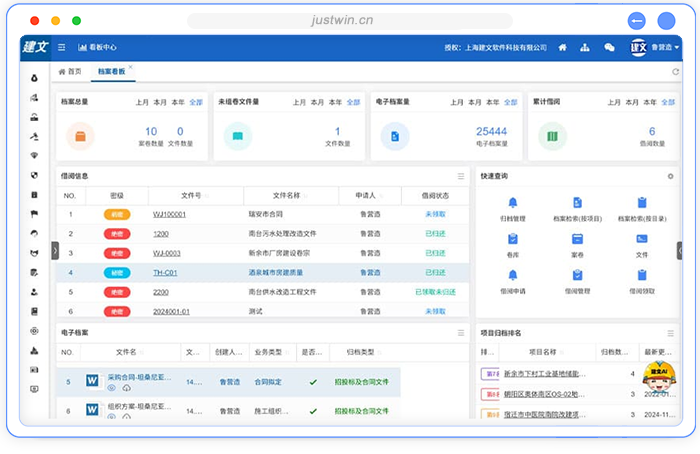Open the 借阅信息 panel options menu

(x=461, y=176)
